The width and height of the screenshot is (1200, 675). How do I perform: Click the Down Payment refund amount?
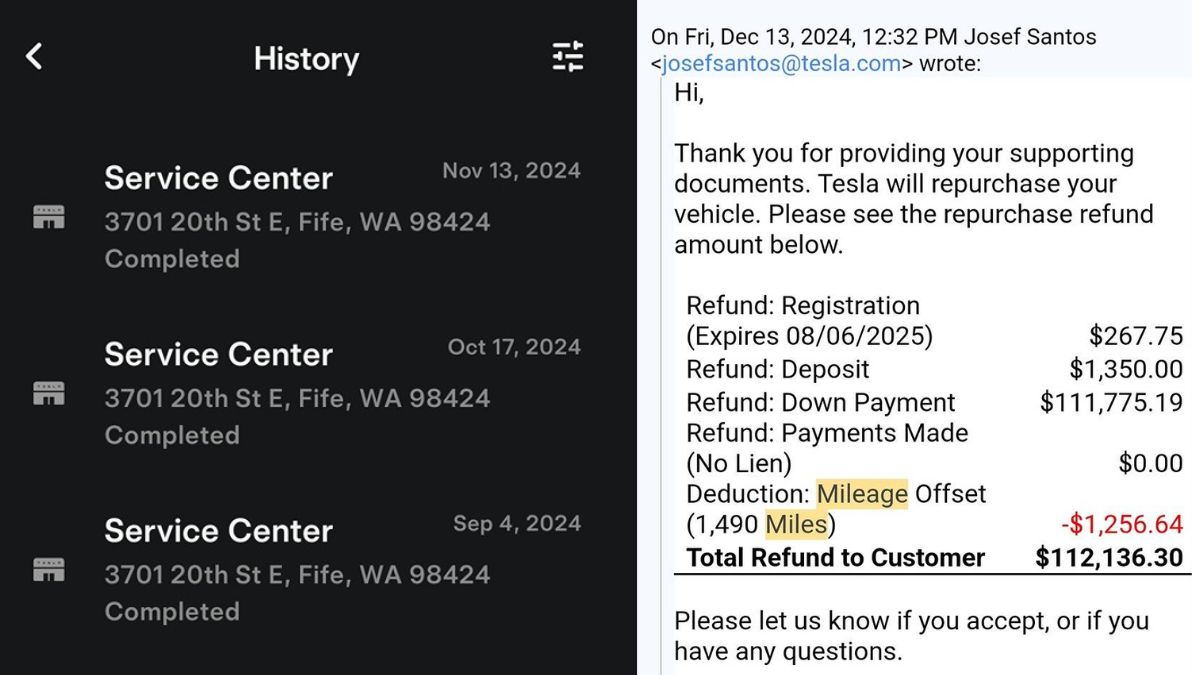click(x=1111, y=402)
